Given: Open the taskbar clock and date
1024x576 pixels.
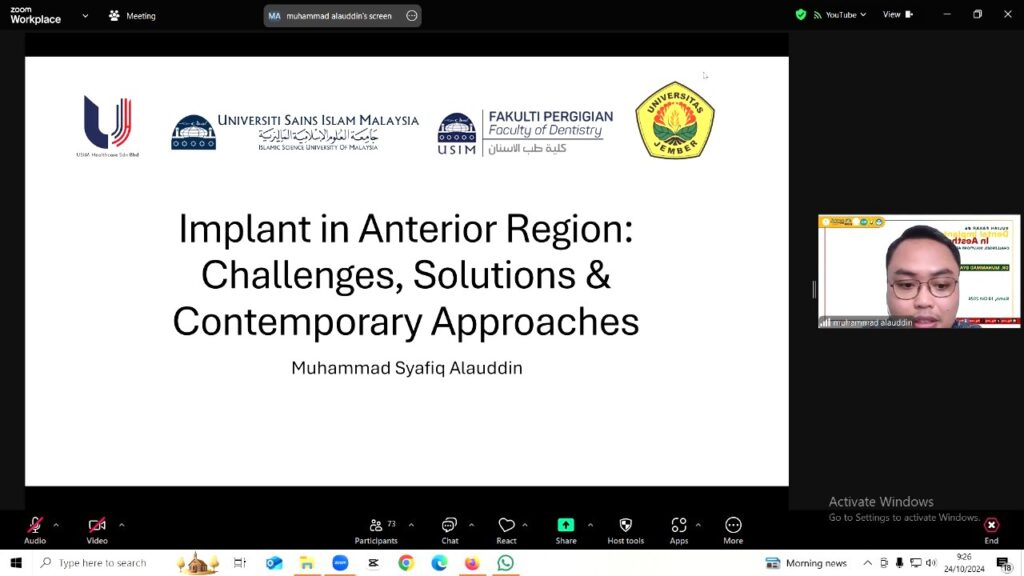Looking at the screenshot, I should pyautogui.click(x=964, y=563).
